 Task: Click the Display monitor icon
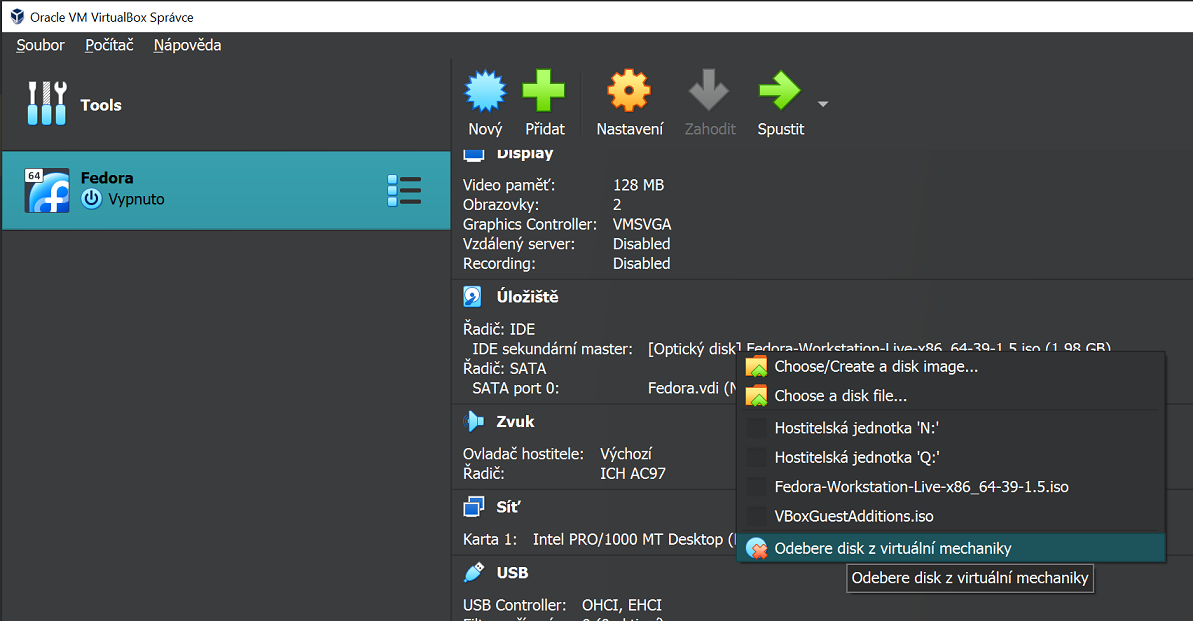tap(474, 154)
